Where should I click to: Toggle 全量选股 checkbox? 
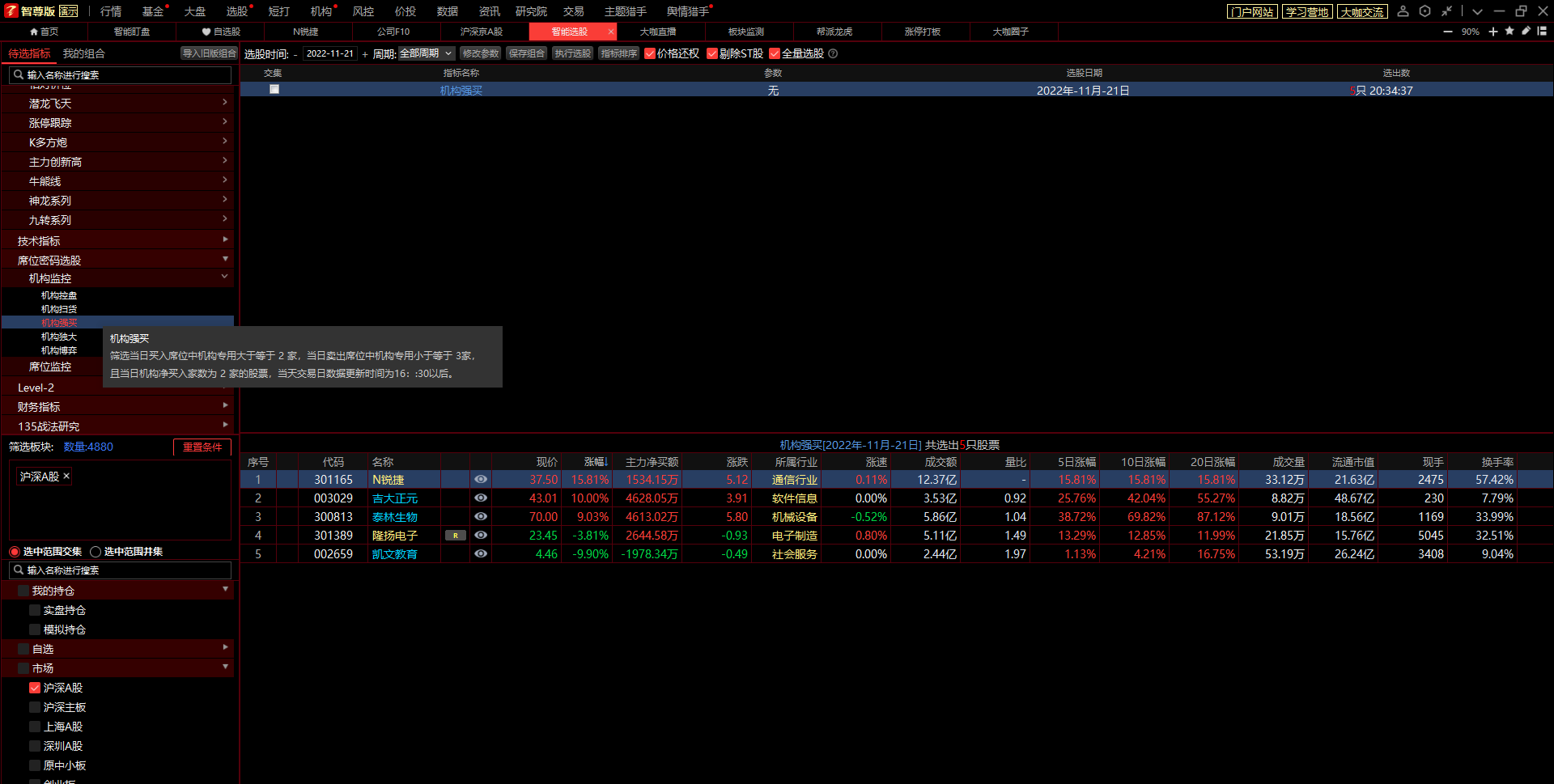[x=775, y=53]
